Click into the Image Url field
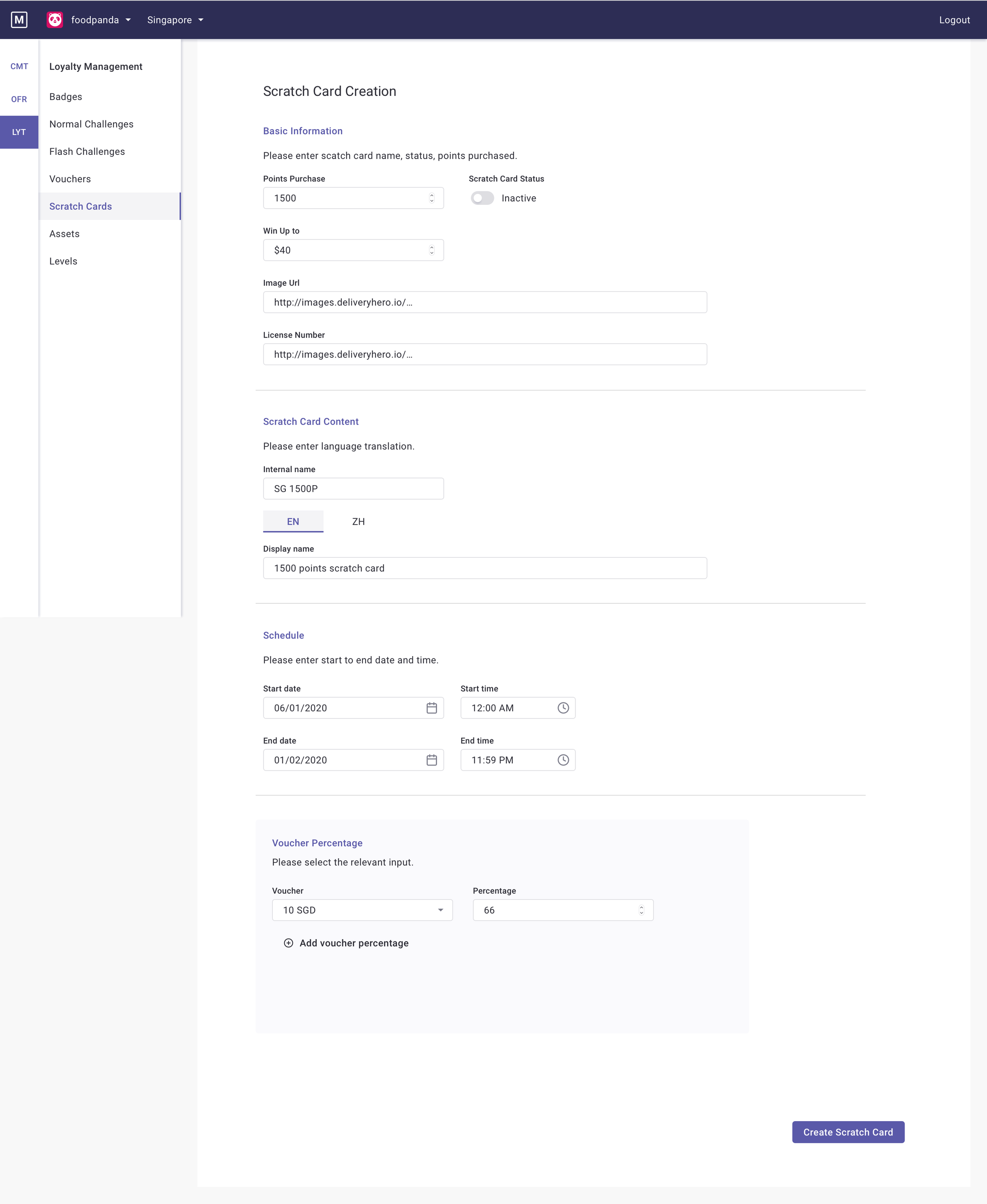Image resolution: width=987 pixels, height=1204 pixels. pos(484,302)
